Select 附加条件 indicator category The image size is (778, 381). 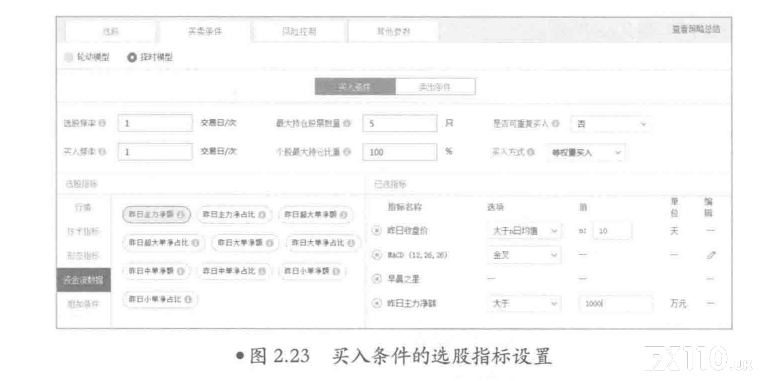tap(83, 304)
